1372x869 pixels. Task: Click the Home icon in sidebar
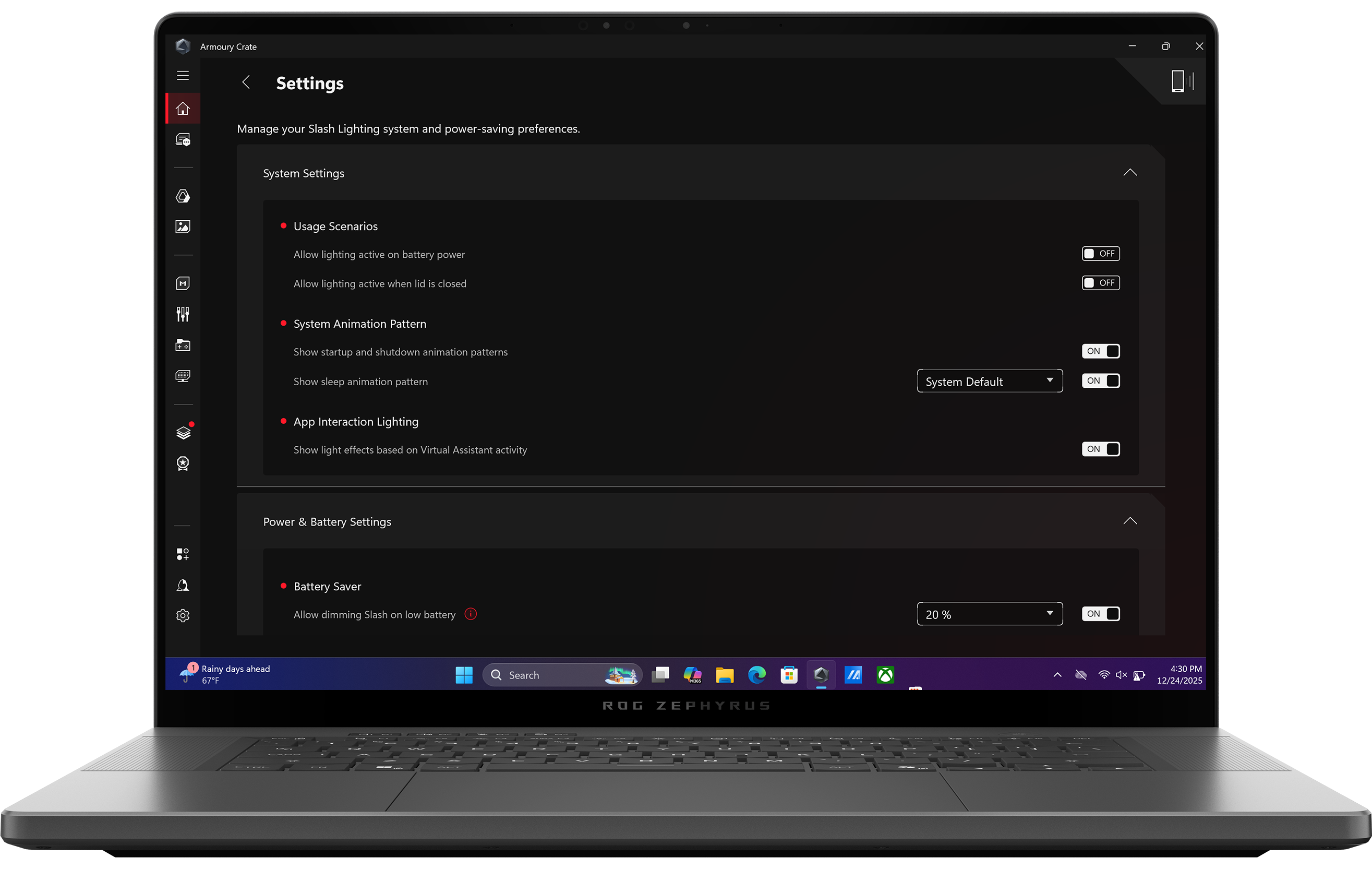coord(183,109)
